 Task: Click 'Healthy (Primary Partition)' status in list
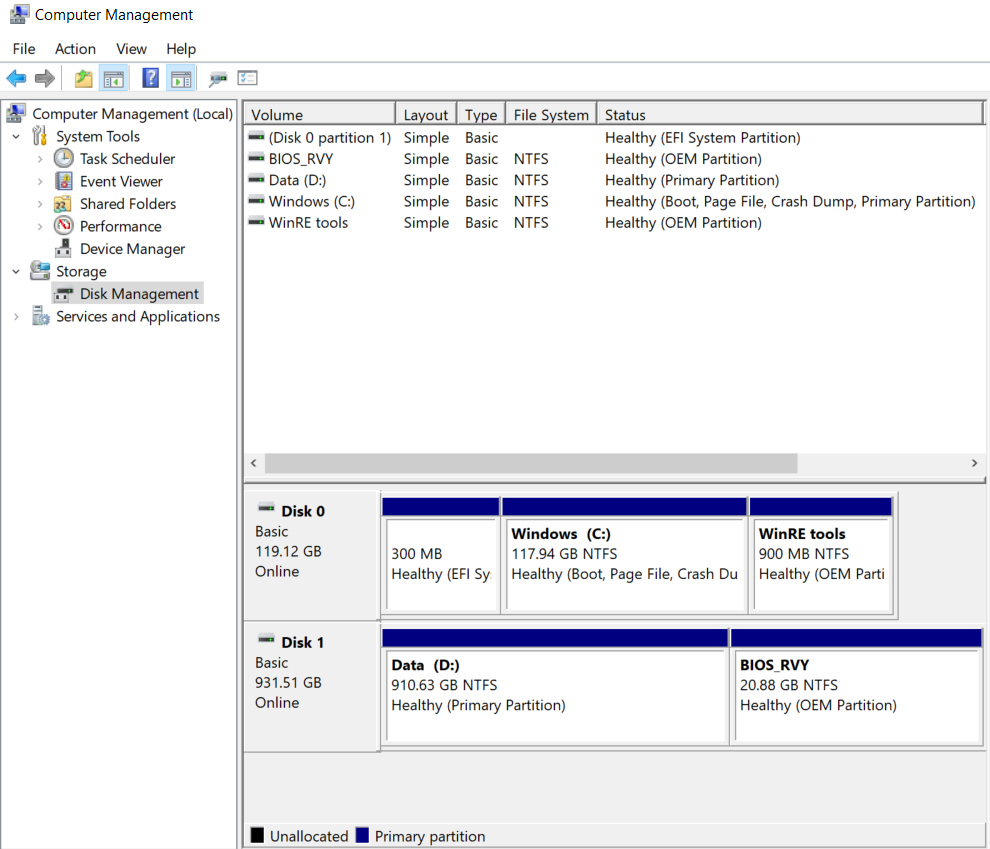click(691, 180)
